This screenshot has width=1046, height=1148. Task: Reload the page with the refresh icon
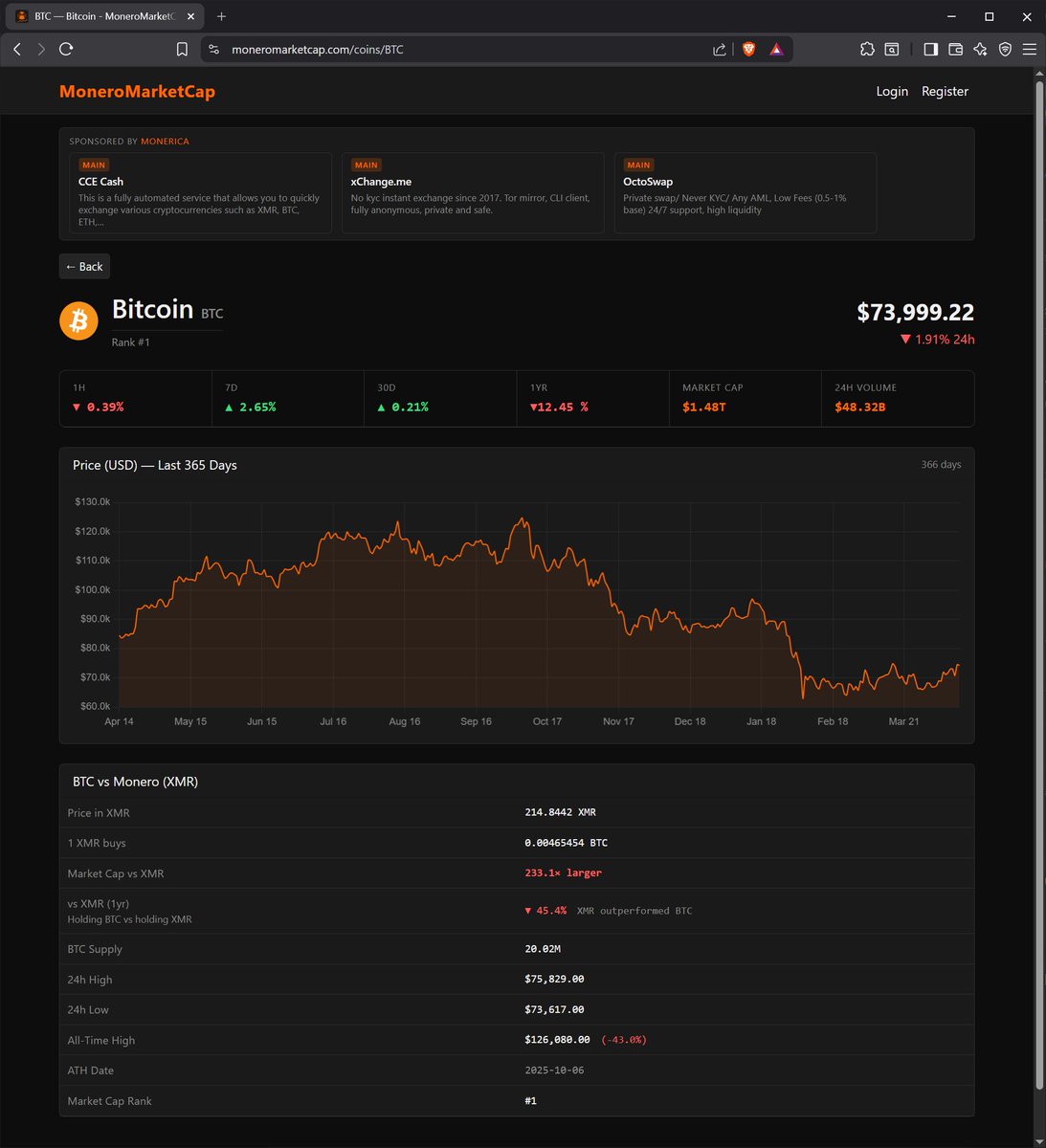tap(66, 49)
